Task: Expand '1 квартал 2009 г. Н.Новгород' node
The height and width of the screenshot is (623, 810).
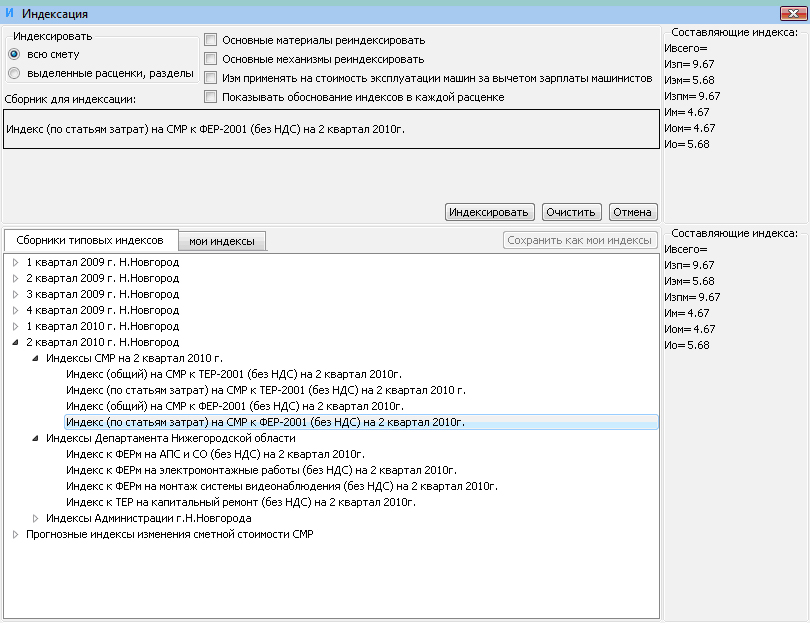Action: (16, 262)
